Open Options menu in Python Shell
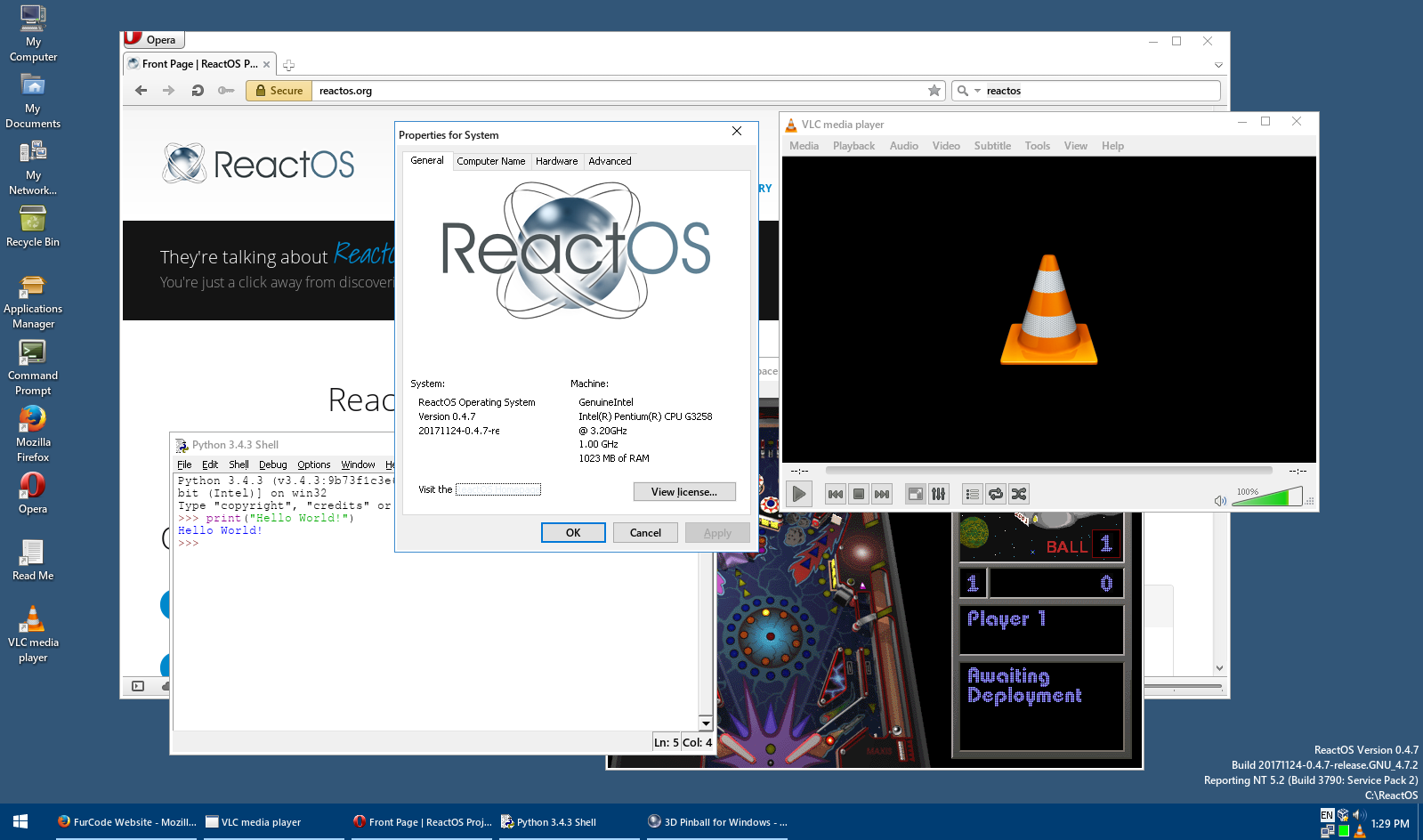1423x840 pixels. pos(314,464)
